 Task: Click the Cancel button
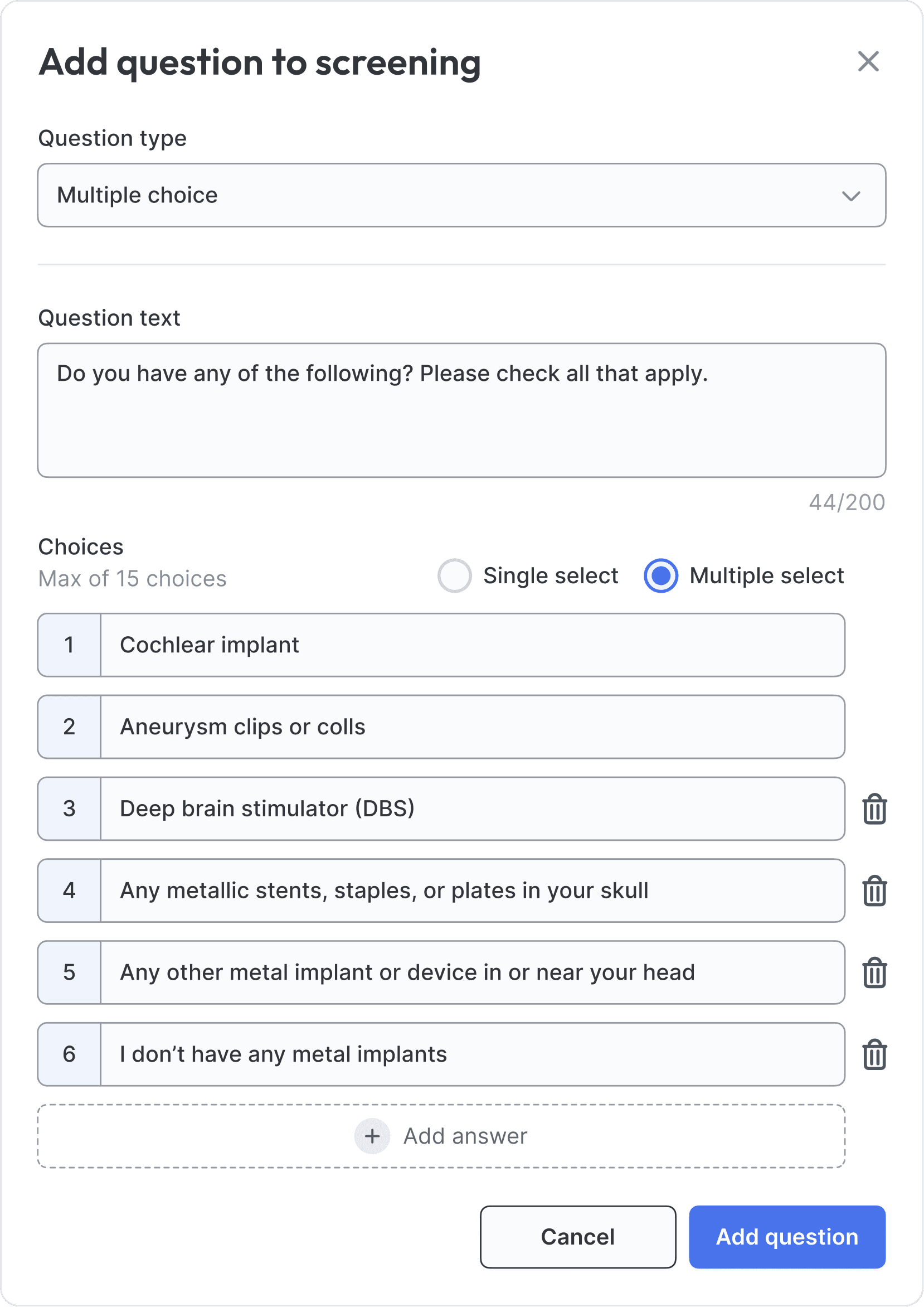point(577,1237)
